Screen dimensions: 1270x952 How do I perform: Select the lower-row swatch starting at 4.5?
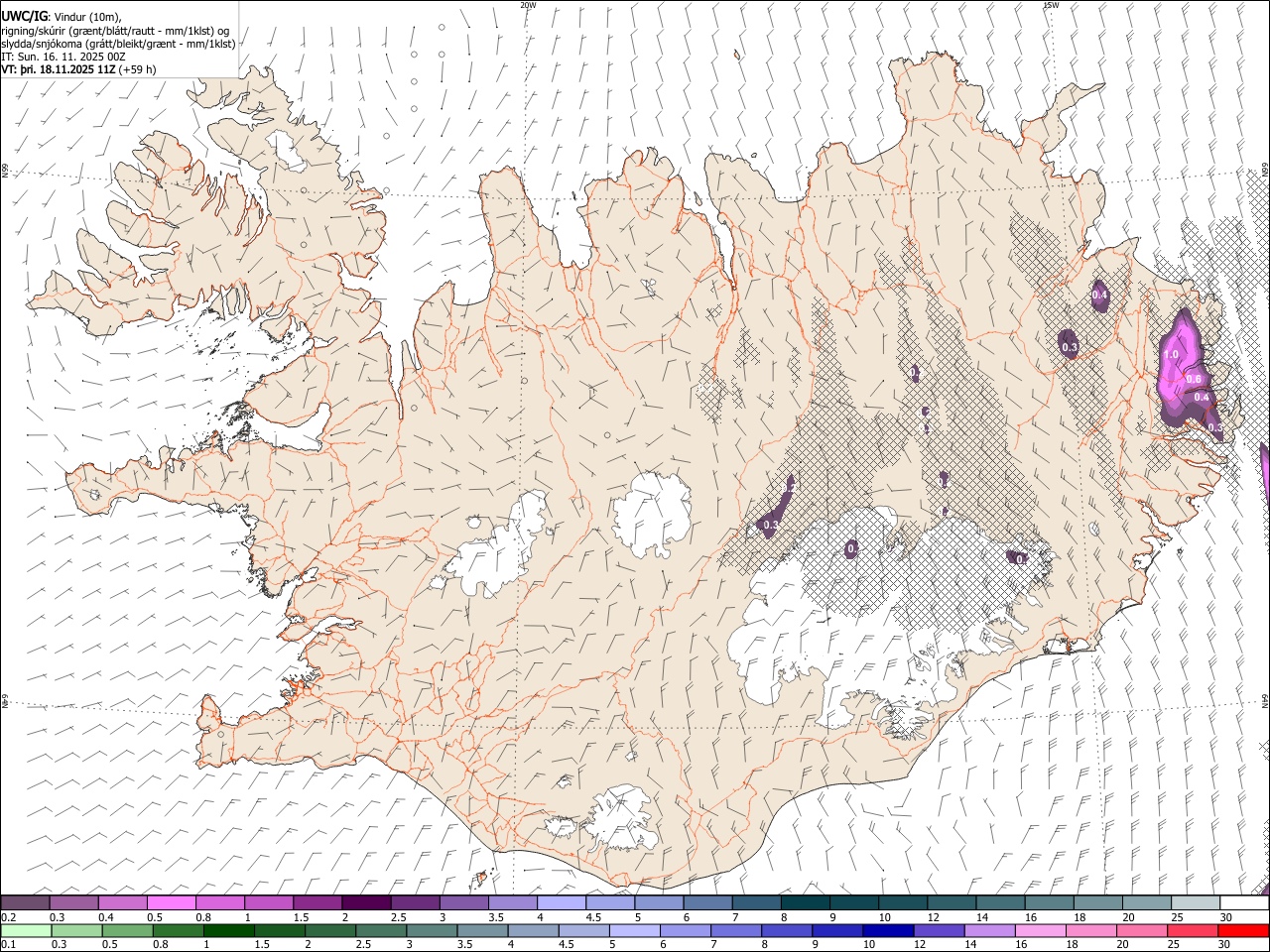(x=584, y=930)
